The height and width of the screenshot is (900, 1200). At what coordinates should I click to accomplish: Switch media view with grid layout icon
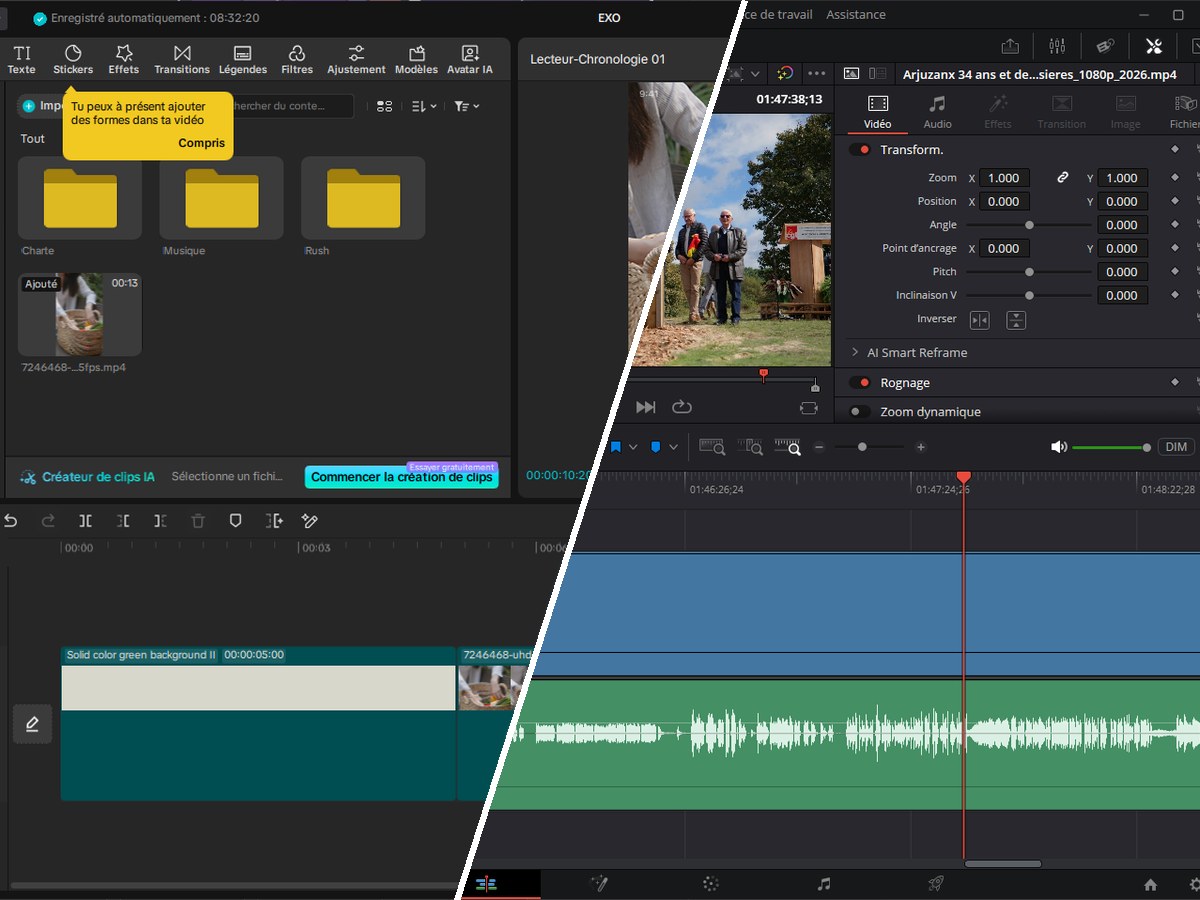tap(384, 106)
